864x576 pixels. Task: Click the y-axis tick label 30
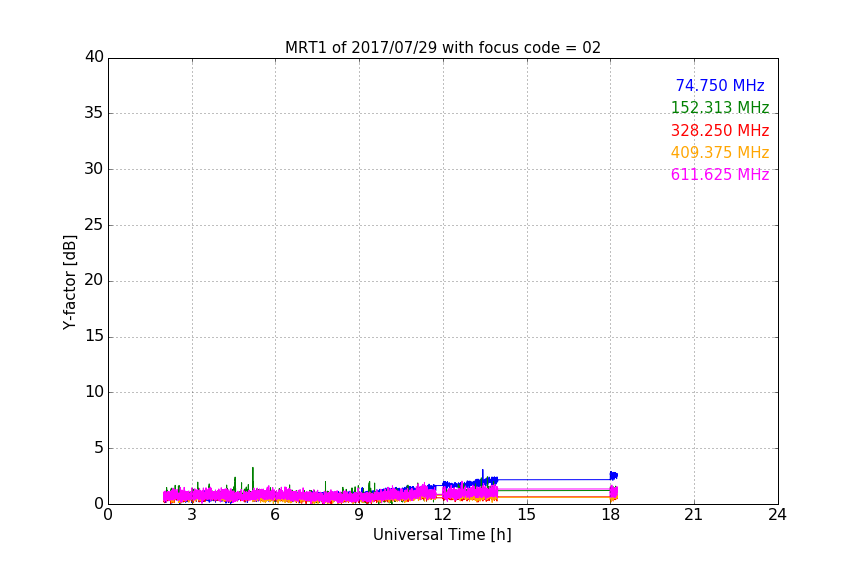[94, 169]
